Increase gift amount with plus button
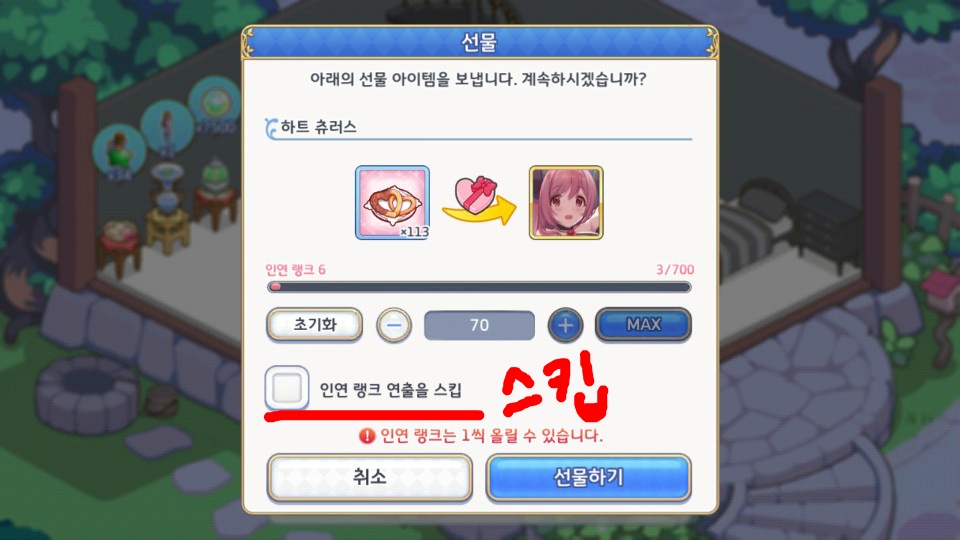Image resolution: width=960 pixels, height=540 pixels. pos(565,325)
